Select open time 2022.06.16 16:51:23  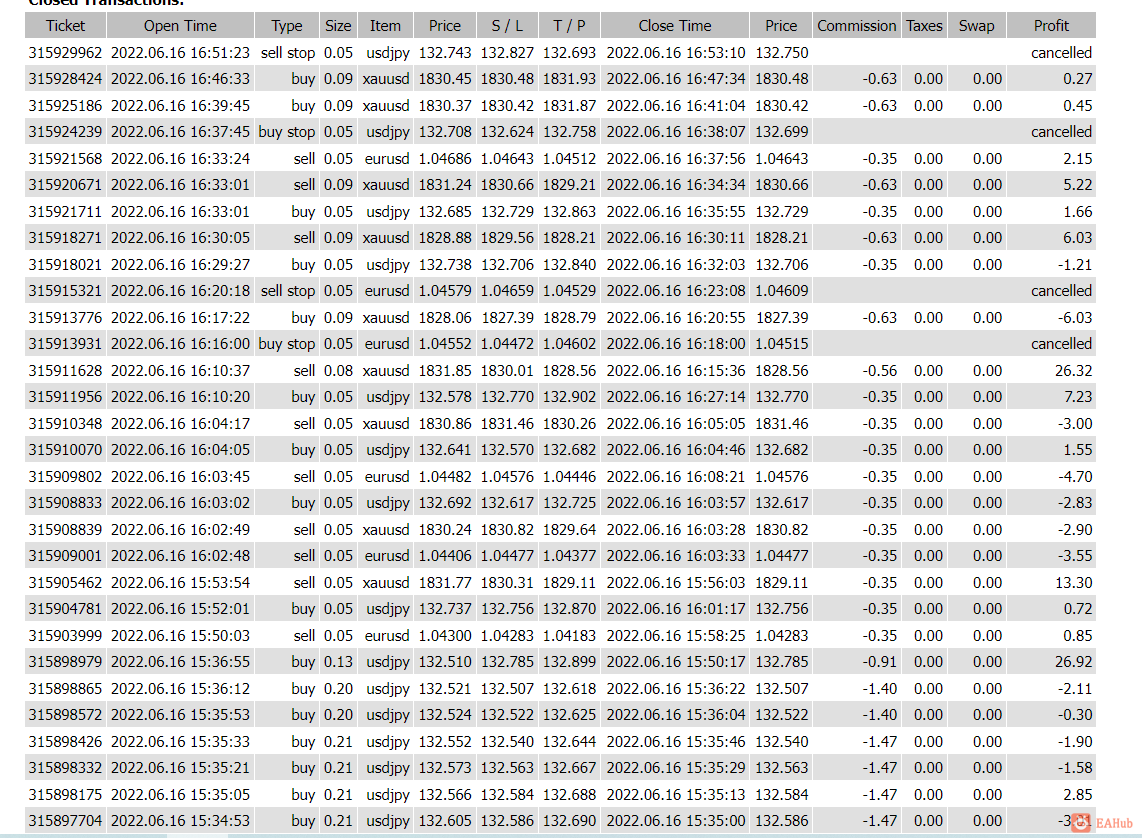click(180, 52)
